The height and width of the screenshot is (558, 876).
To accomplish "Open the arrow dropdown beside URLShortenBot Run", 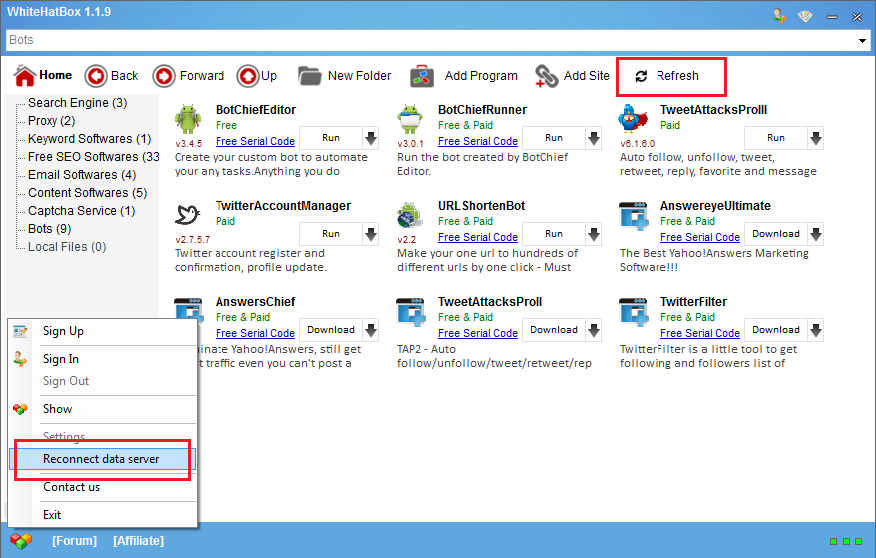I will coord(593,234).
